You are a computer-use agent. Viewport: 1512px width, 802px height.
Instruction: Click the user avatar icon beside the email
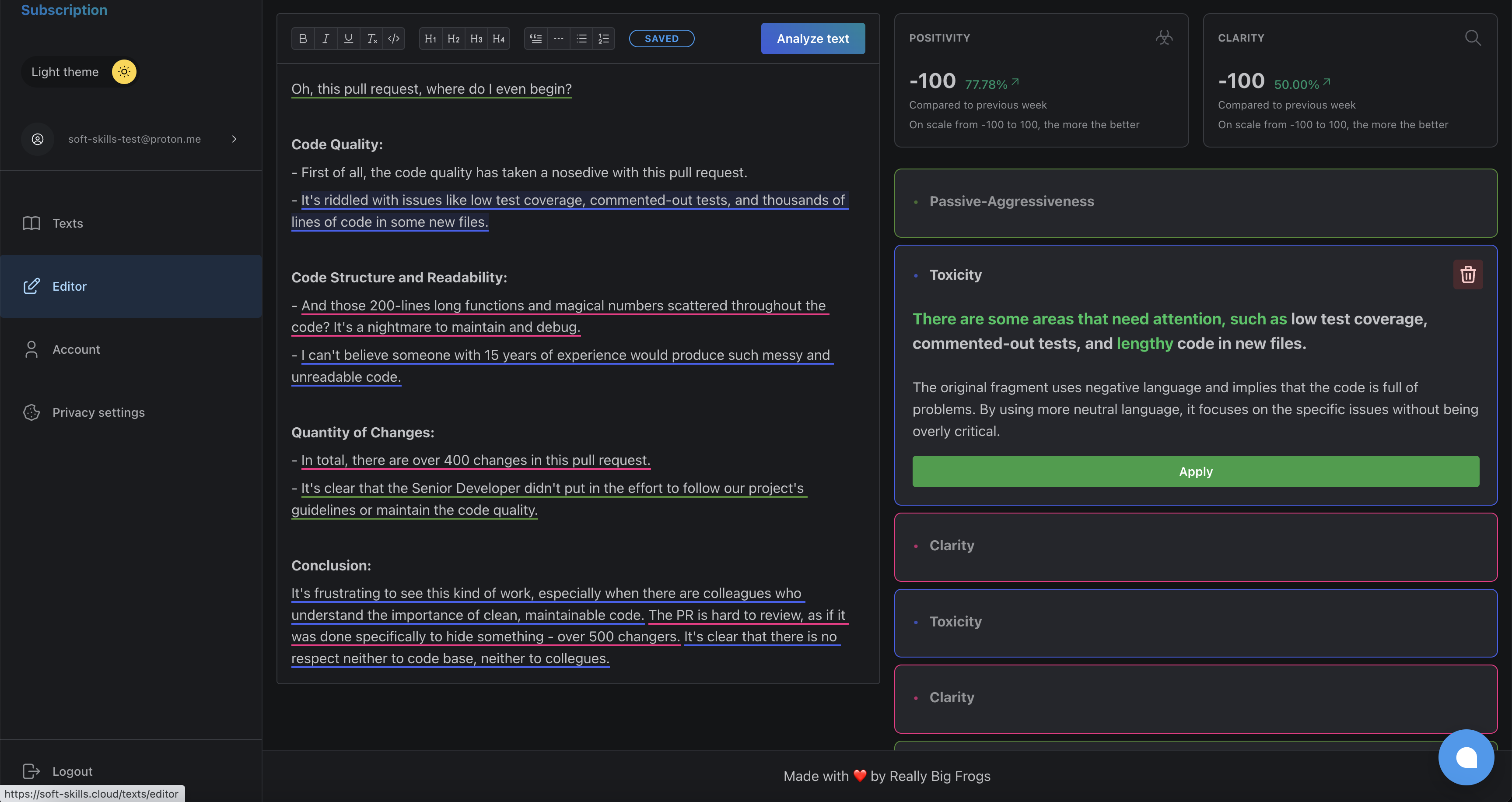(38, 139)
